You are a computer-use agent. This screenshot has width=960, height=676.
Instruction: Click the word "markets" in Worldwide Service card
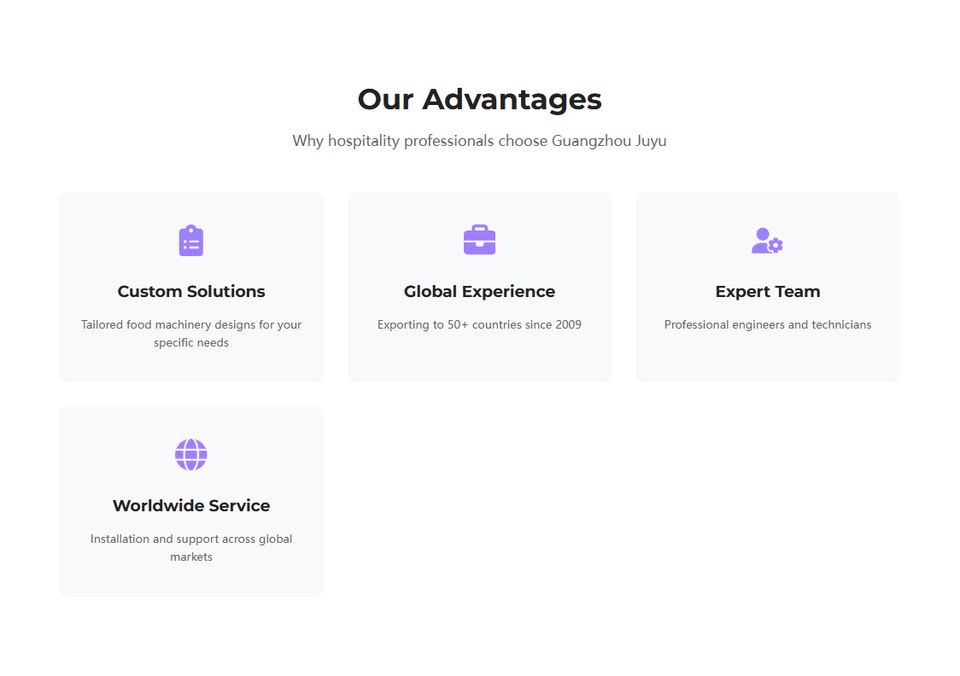pyautogui.click(x=191, y=557)
